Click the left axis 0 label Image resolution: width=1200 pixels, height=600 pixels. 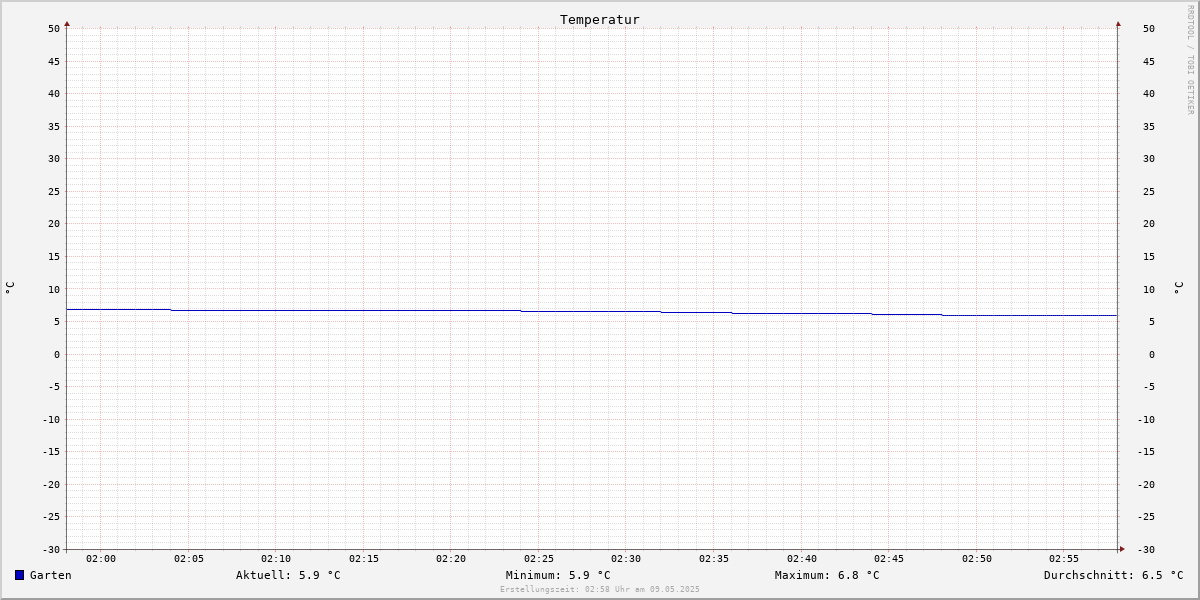click(57, 354)
